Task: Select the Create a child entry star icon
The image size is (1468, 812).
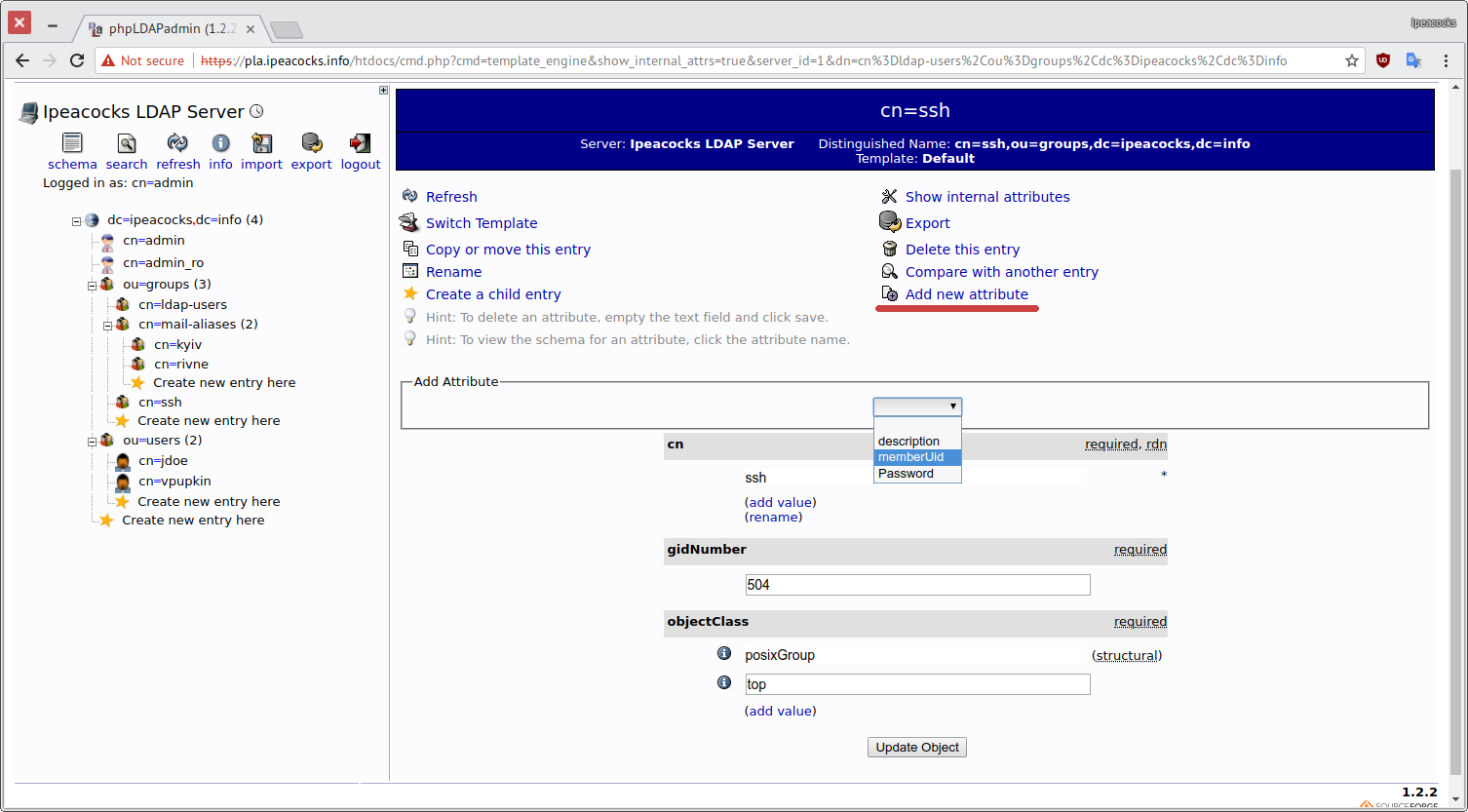Action: click(x=410, y=293)
